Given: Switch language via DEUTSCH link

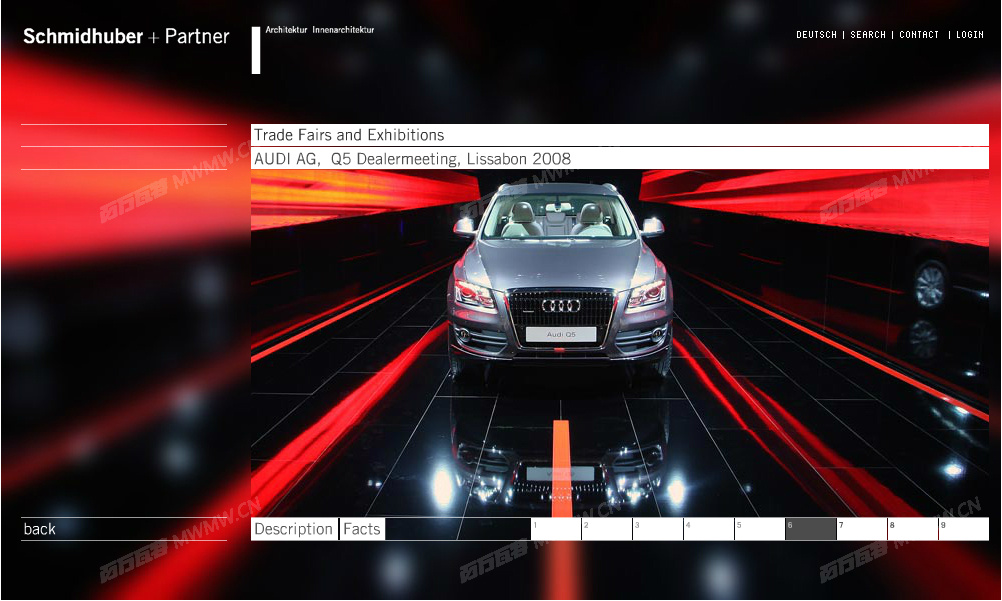Looking at the screenshot, I should coord(816,35).
